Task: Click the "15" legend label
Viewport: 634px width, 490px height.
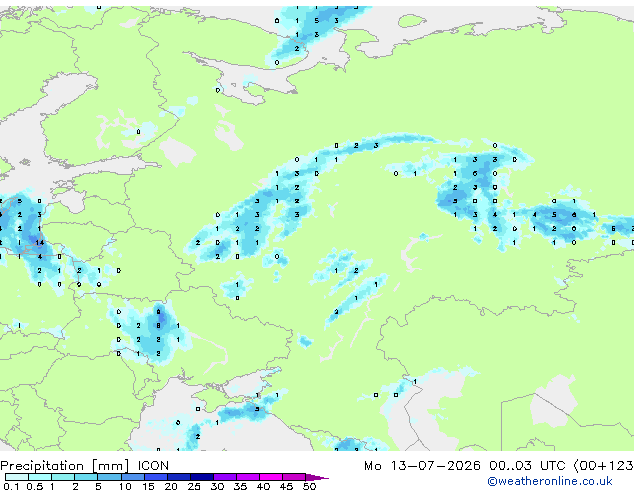Action: point(148,486)
